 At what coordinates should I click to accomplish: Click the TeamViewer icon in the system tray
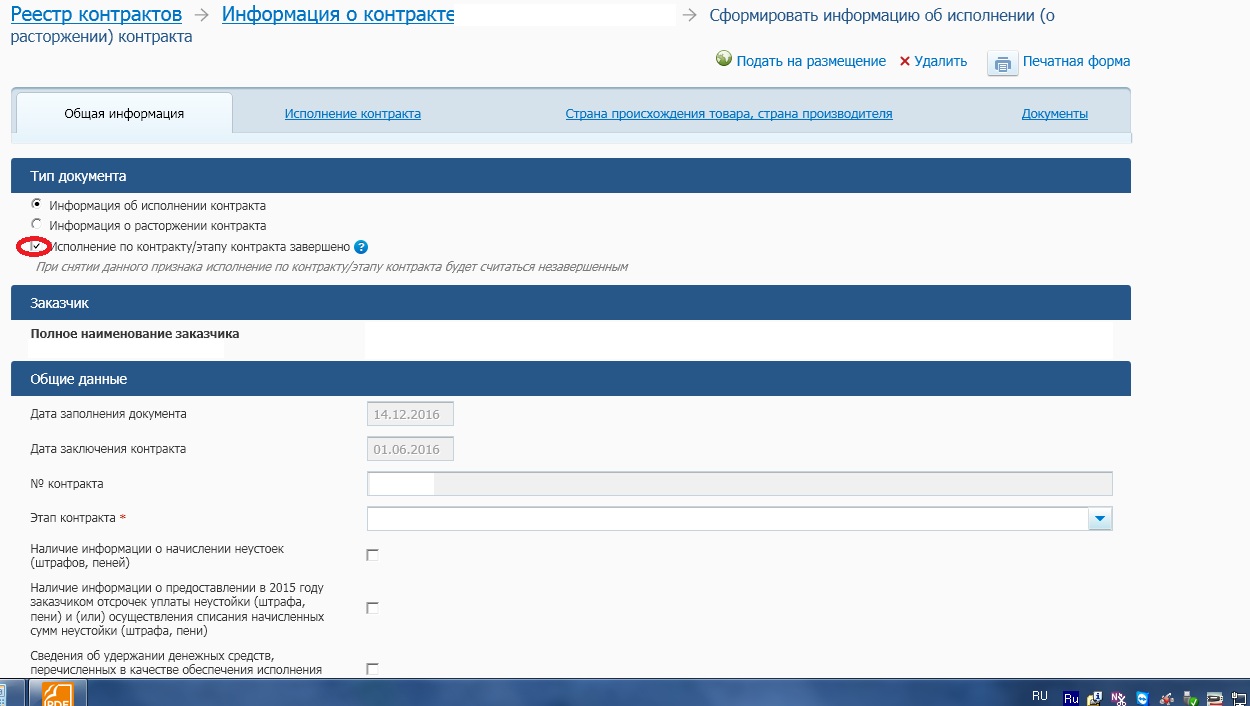pos(1142,697)
